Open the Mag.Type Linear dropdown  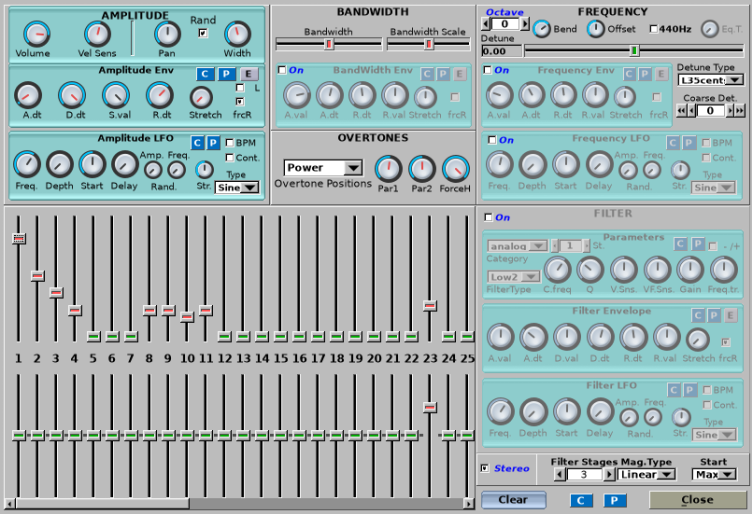(646, 474)
